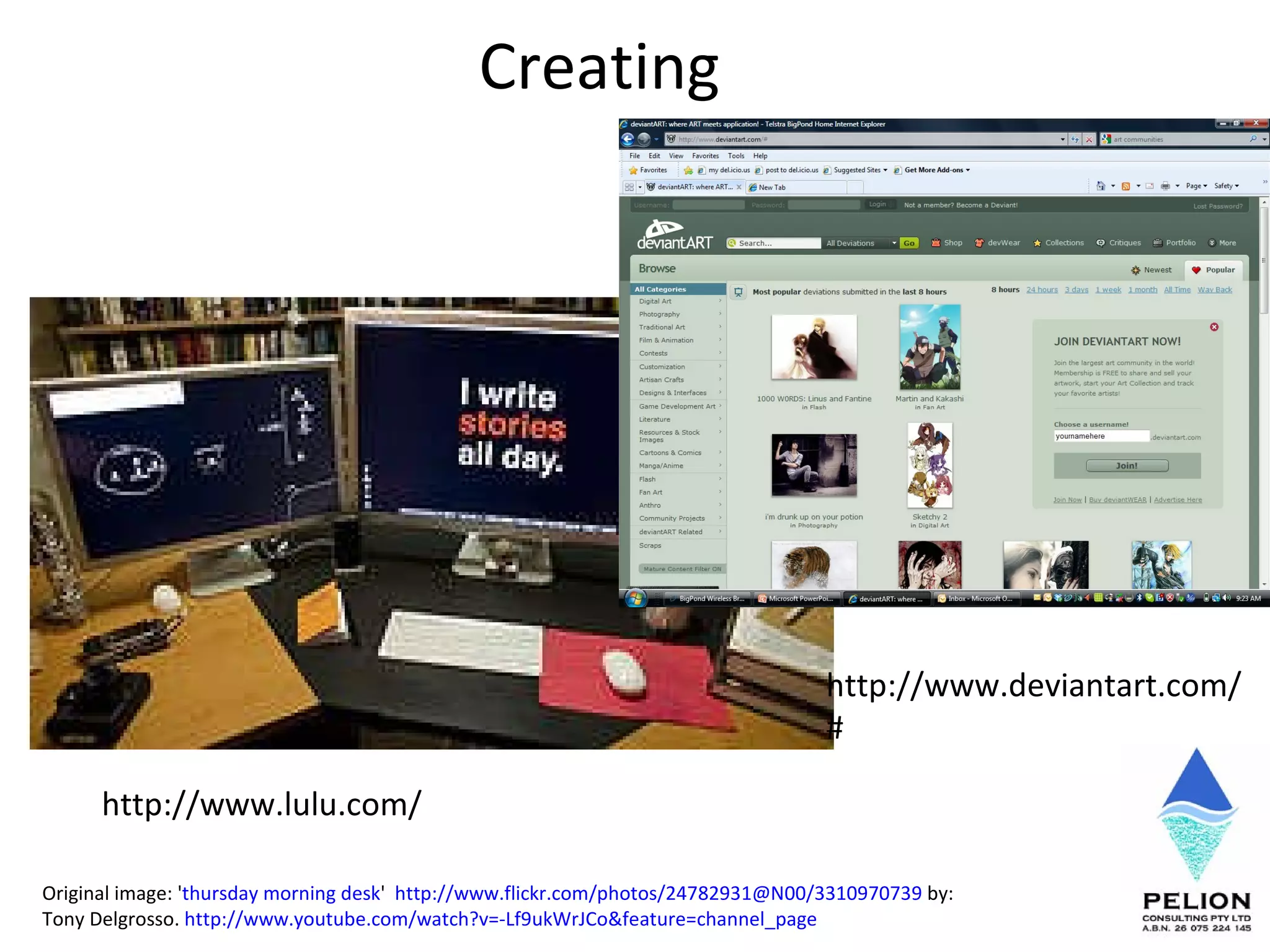Click the volume speaker icon in the system tray
The image size is (1270, 952).
point(1227,598)
